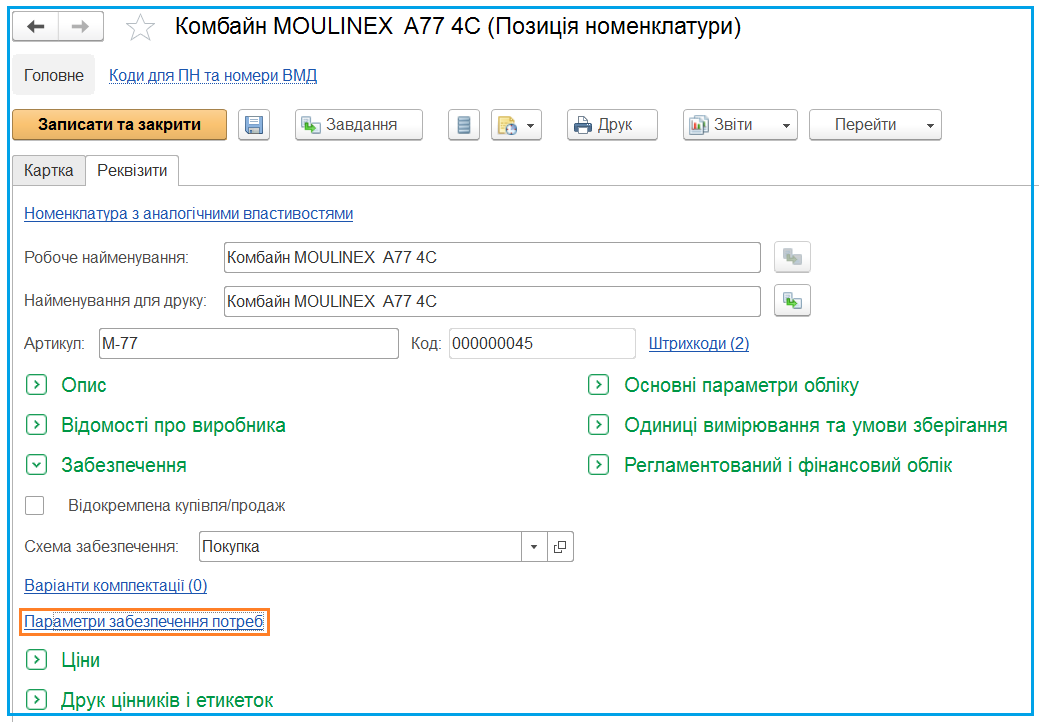
Task: Click the Робоче найменування input field
Action: point(492,257)
